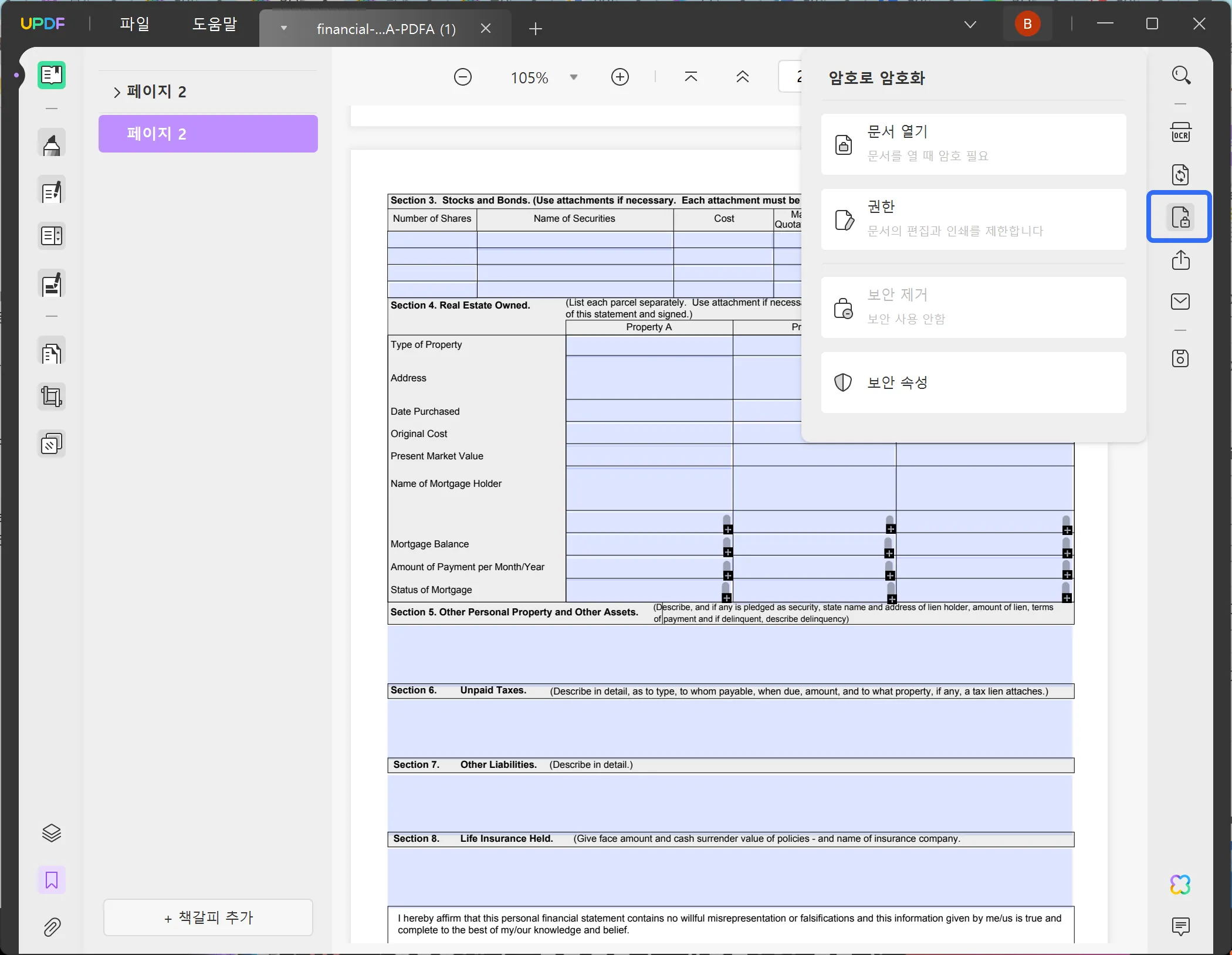Click the Protect with password icon
This screenshot has width=1232, height=955.
click(1180, 216)
